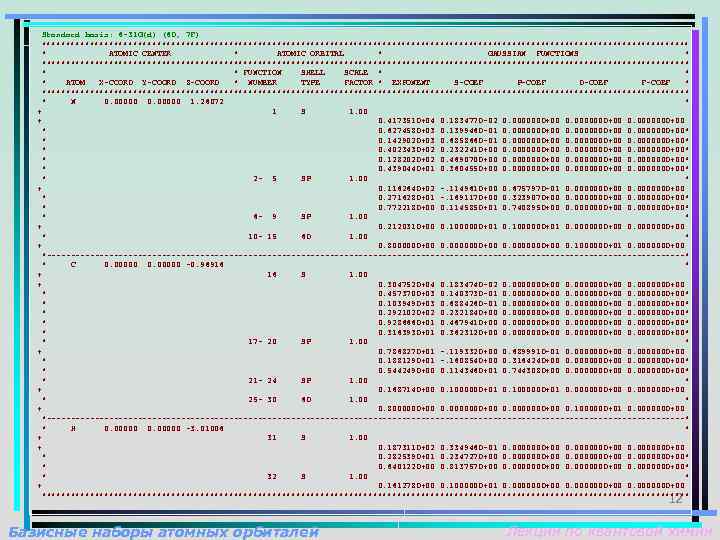The width and height of the screenshot is (720, 540).
Task: Click function number '21- 24'
Action: tap(263, 381)
